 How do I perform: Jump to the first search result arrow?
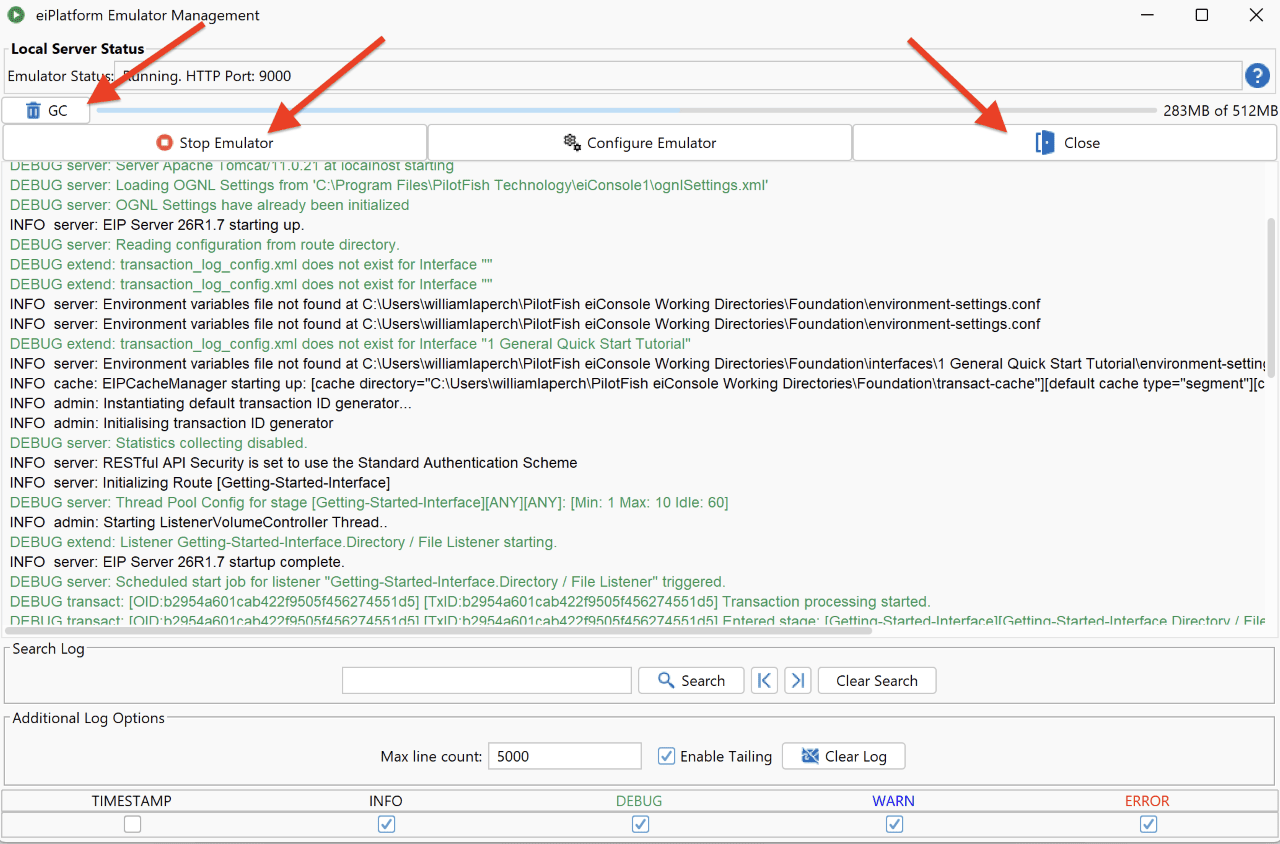pyautogui.click(x=764, y=681)
